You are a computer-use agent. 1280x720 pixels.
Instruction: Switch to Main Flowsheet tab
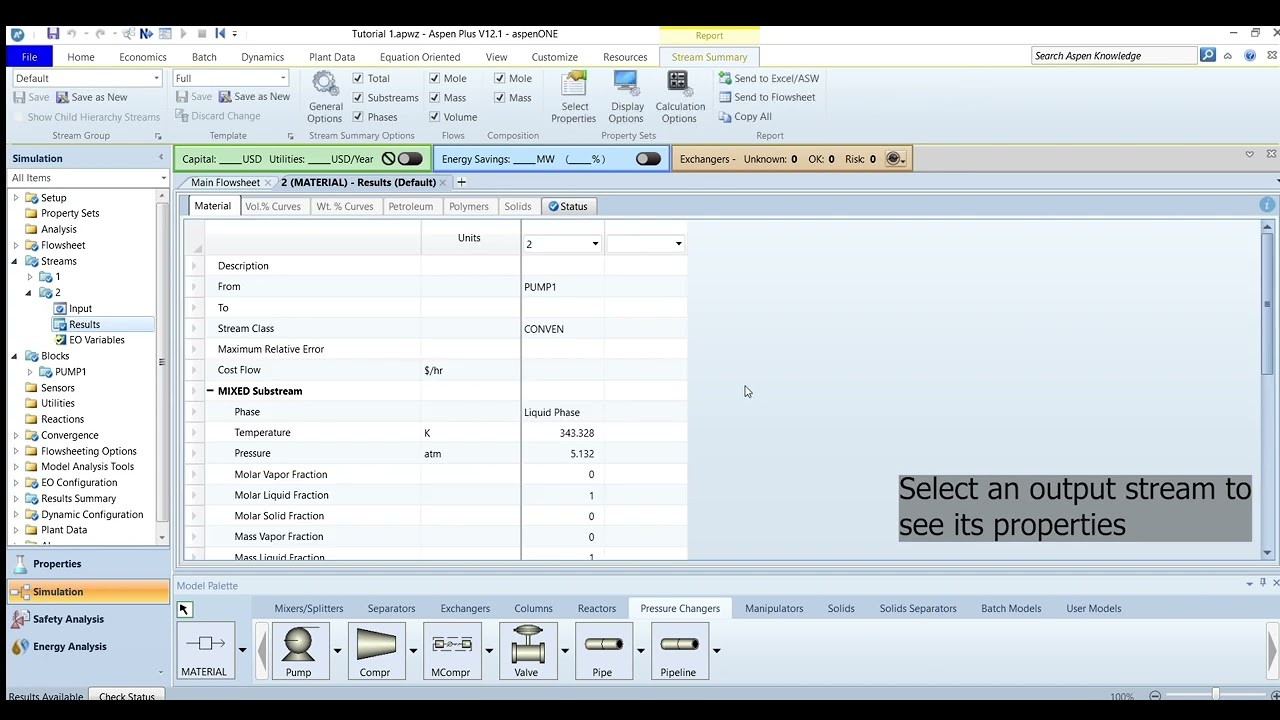tap(225, 182)
